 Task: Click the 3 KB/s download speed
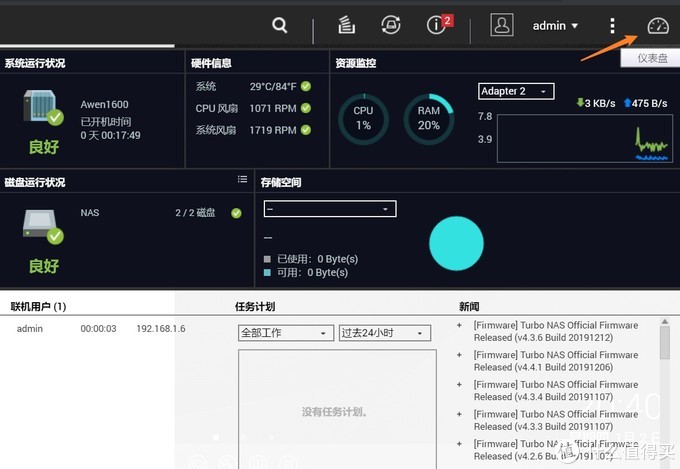[x=596, y=103]
